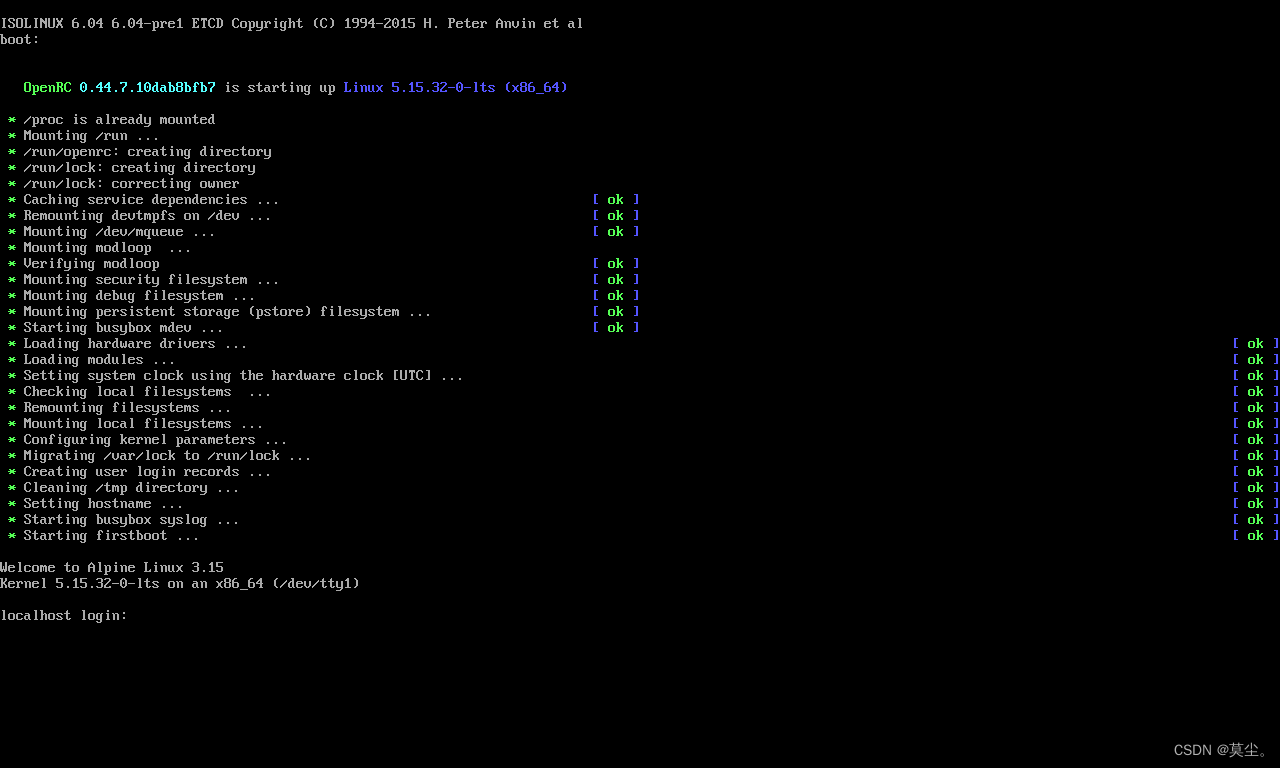Click the 'Verifying modloop' line
1280x768 pixels.
84,263
